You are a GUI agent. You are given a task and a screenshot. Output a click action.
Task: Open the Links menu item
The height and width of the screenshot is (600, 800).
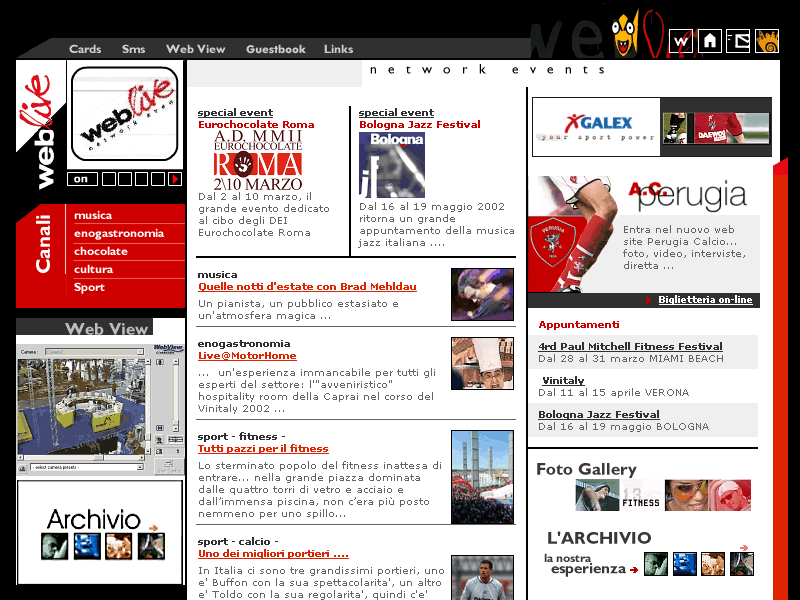click(338, 49)
